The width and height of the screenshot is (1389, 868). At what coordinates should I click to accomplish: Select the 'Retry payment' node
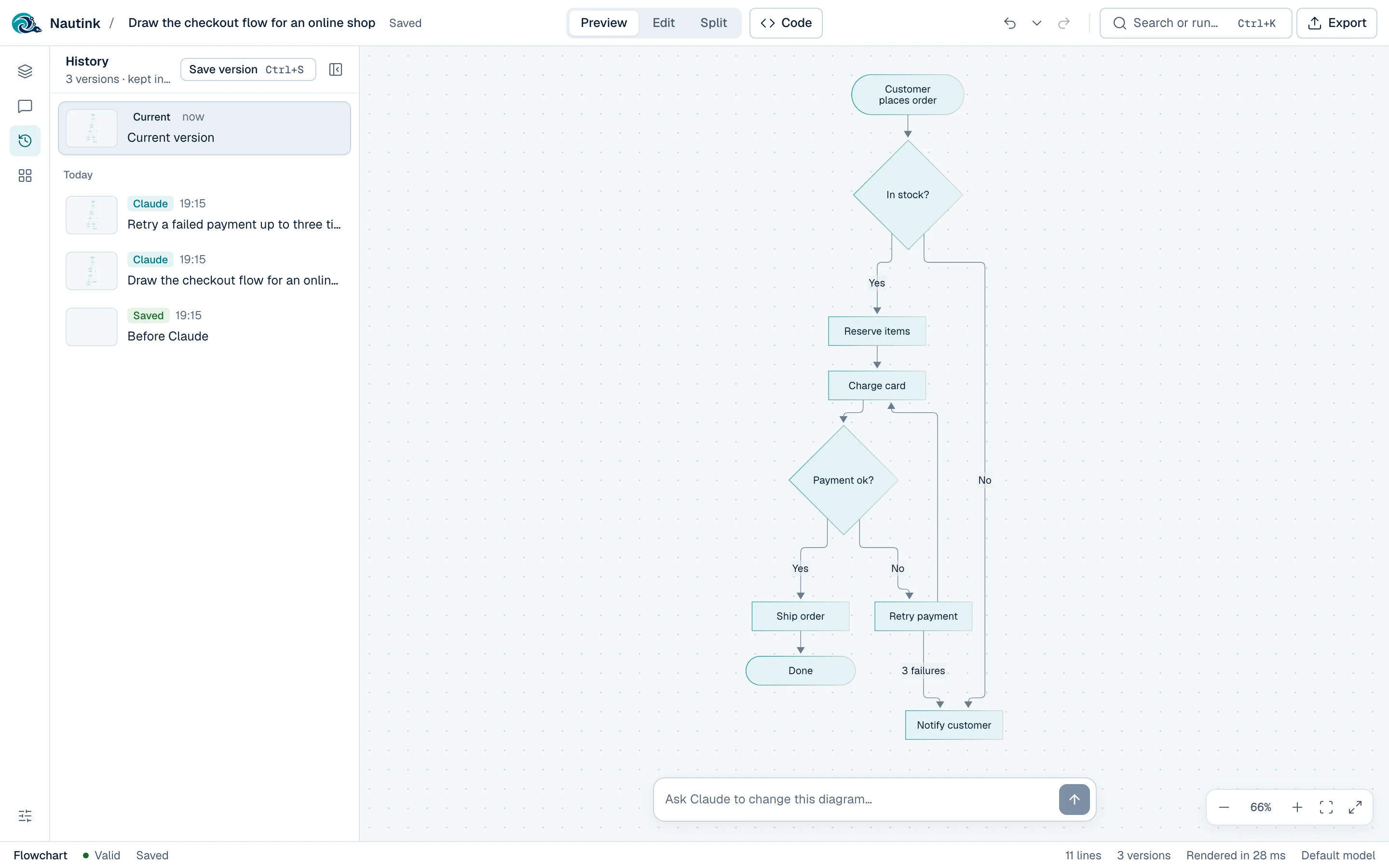pos(923,616)
